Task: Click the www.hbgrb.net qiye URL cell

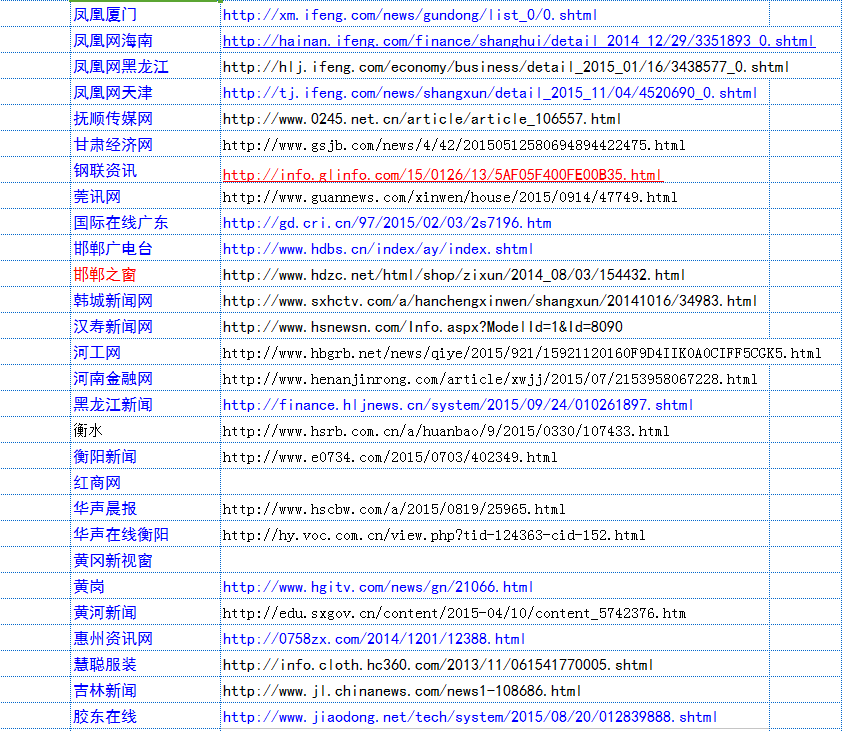Action: point(522,353)
